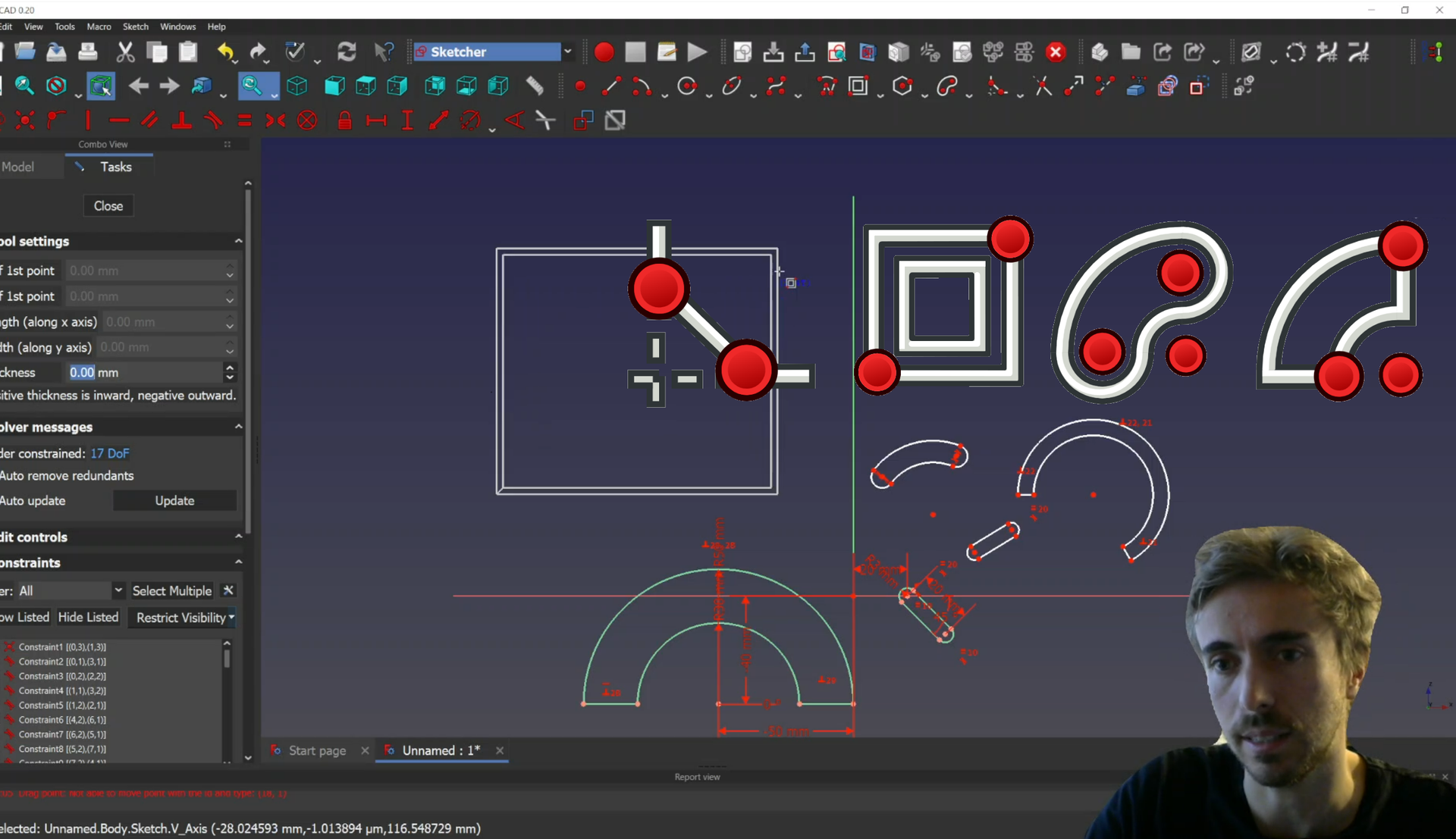Click the Create arc tool

pyautogui.click(x=642, y=86)
